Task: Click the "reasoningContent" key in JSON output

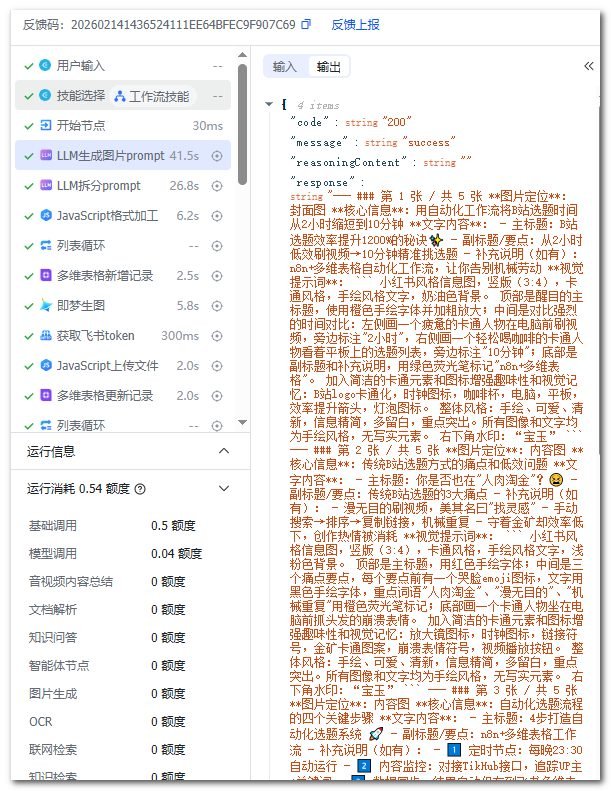Action: [x=348, y=162]
